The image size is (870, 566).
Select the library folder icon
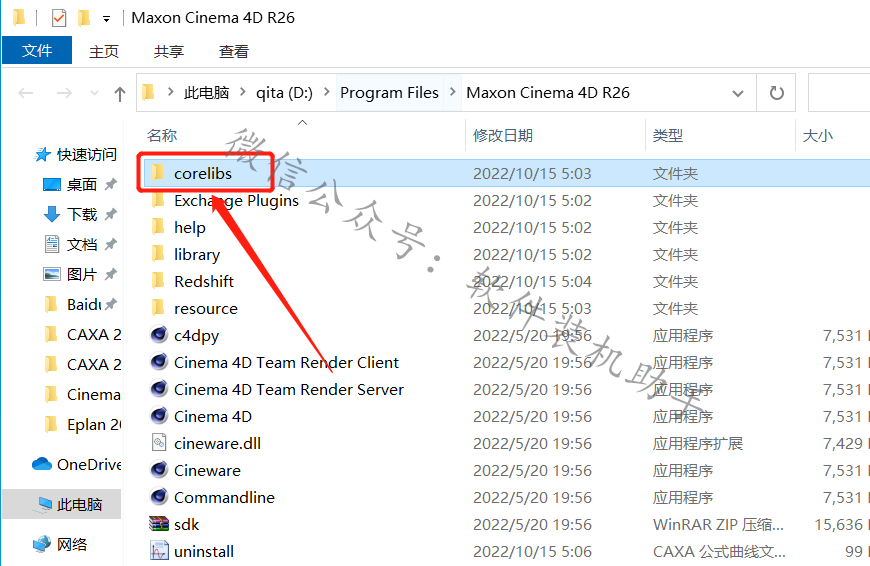tap(158, 254)
